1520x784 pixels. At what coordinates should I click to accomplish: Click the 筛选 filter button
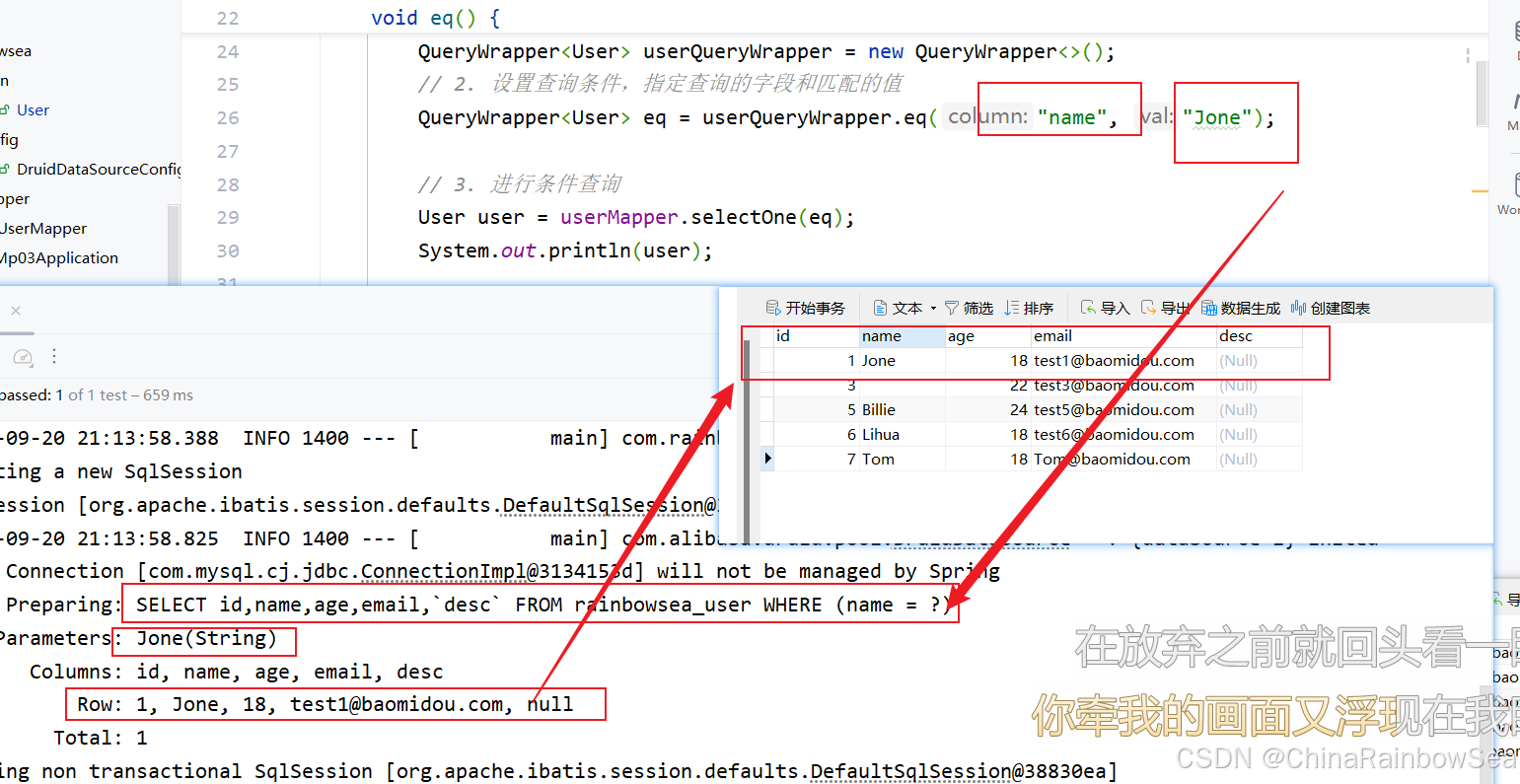coord(969,308)
